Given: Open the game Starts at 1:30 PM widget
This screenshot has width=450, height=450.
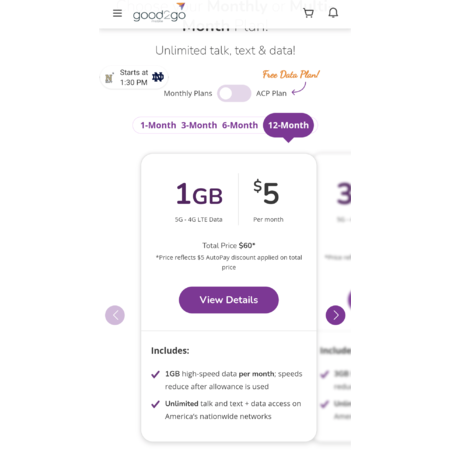Looking at the screenshot, I should pyautogui.click(x=134, y=78).
